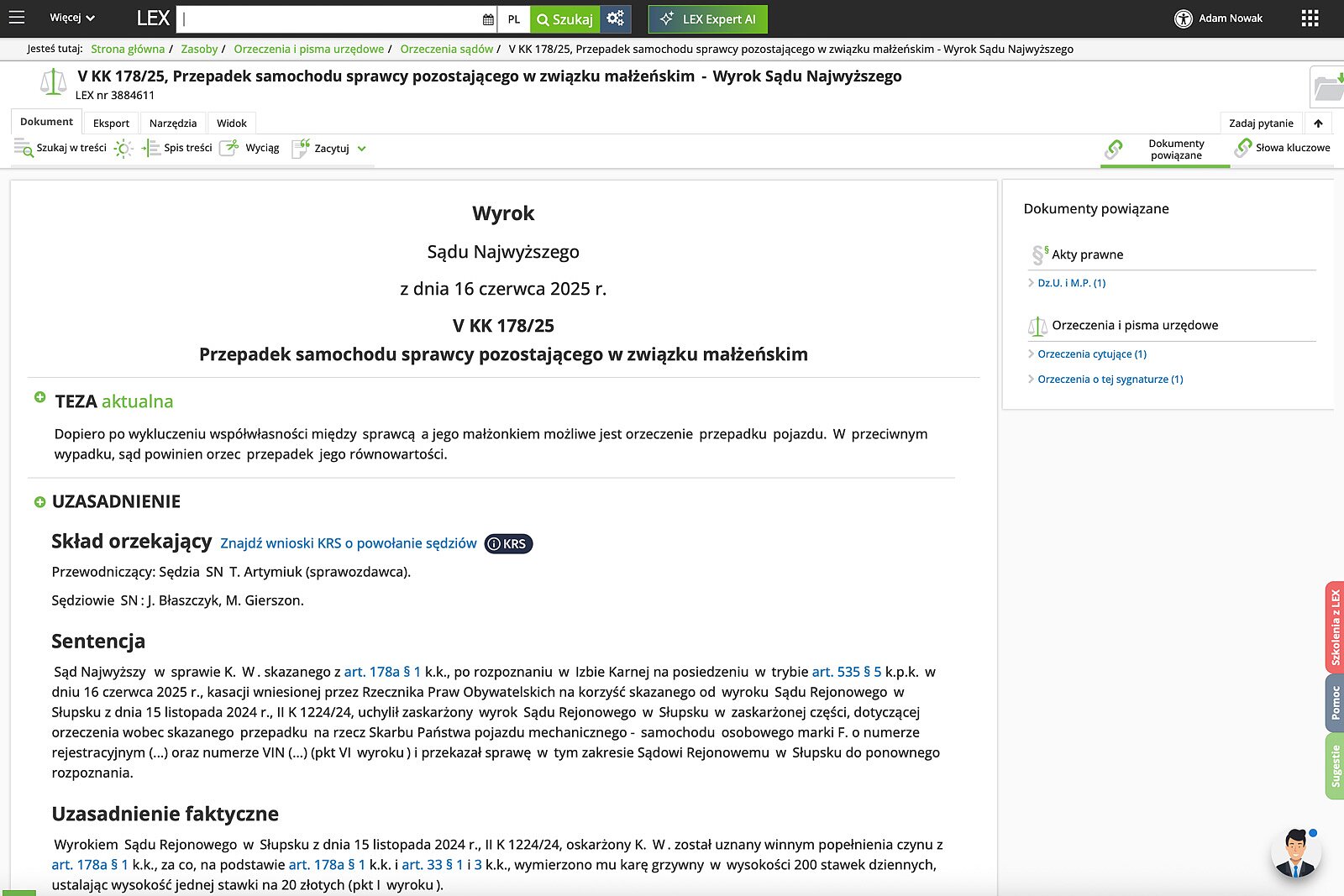The width and height of the screenshot is (1344, 896).
Task: Click the KRS info badge
Action: [x=508, y=543]
